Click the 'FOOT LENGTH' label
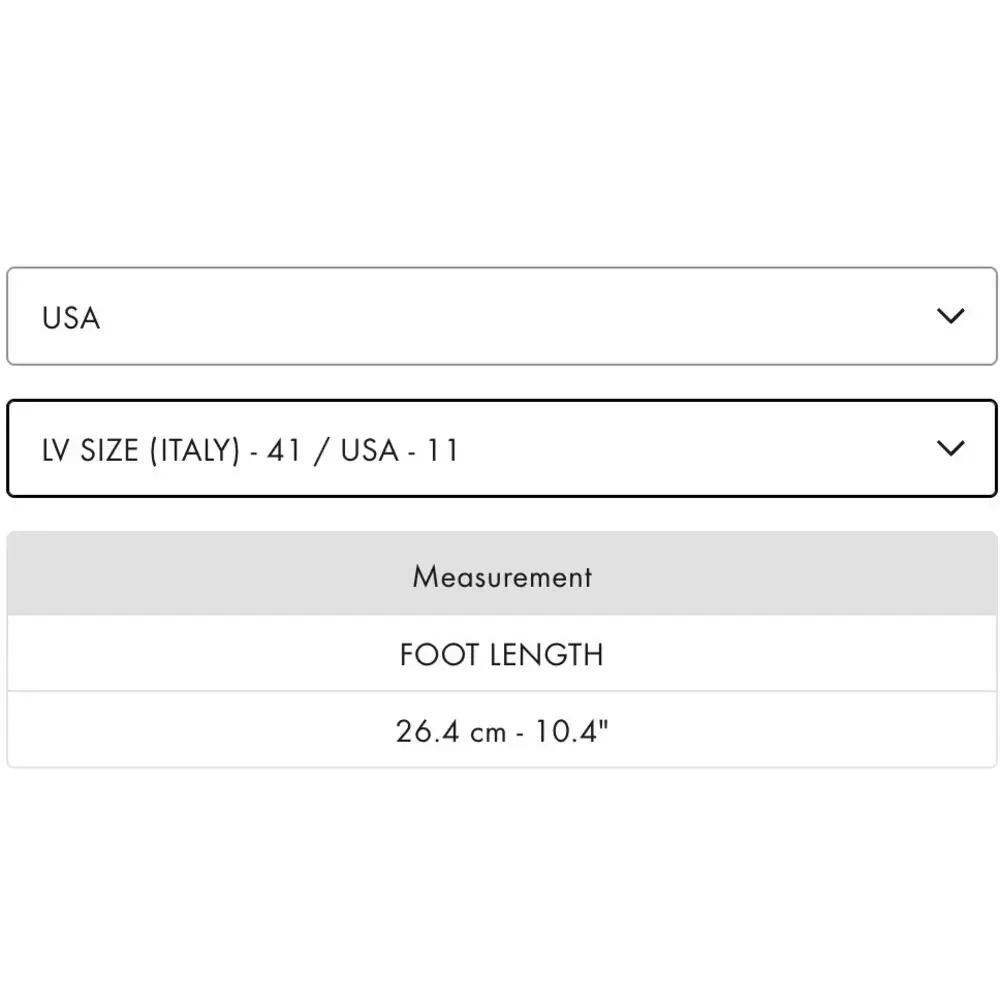1000x1000 pixels. tap(501, 654)
